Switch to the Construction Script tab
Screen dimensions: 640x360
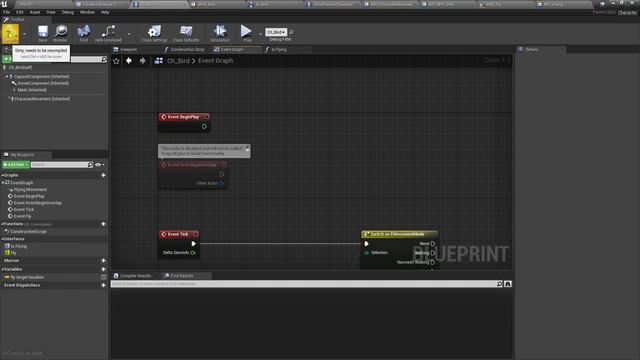click(187, 49)
